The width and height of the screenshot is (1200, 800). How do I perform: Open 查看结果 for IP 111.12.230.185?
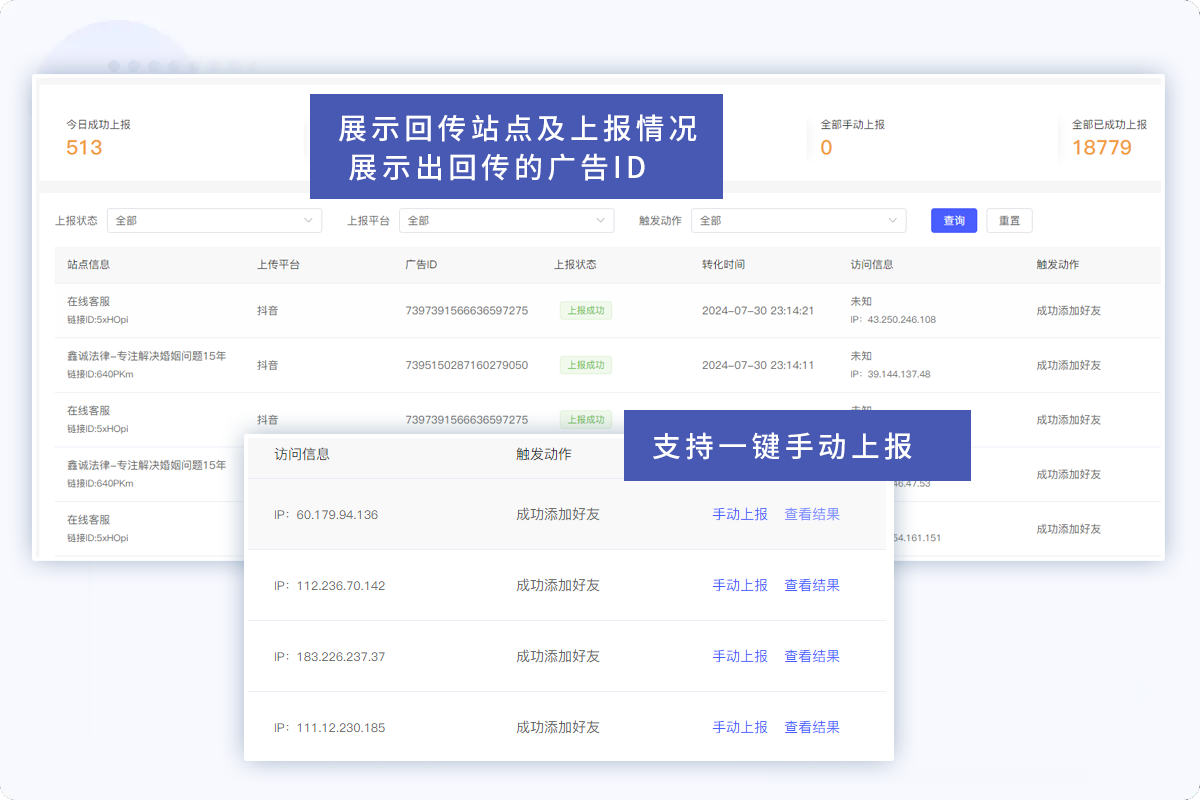[812, 727]
